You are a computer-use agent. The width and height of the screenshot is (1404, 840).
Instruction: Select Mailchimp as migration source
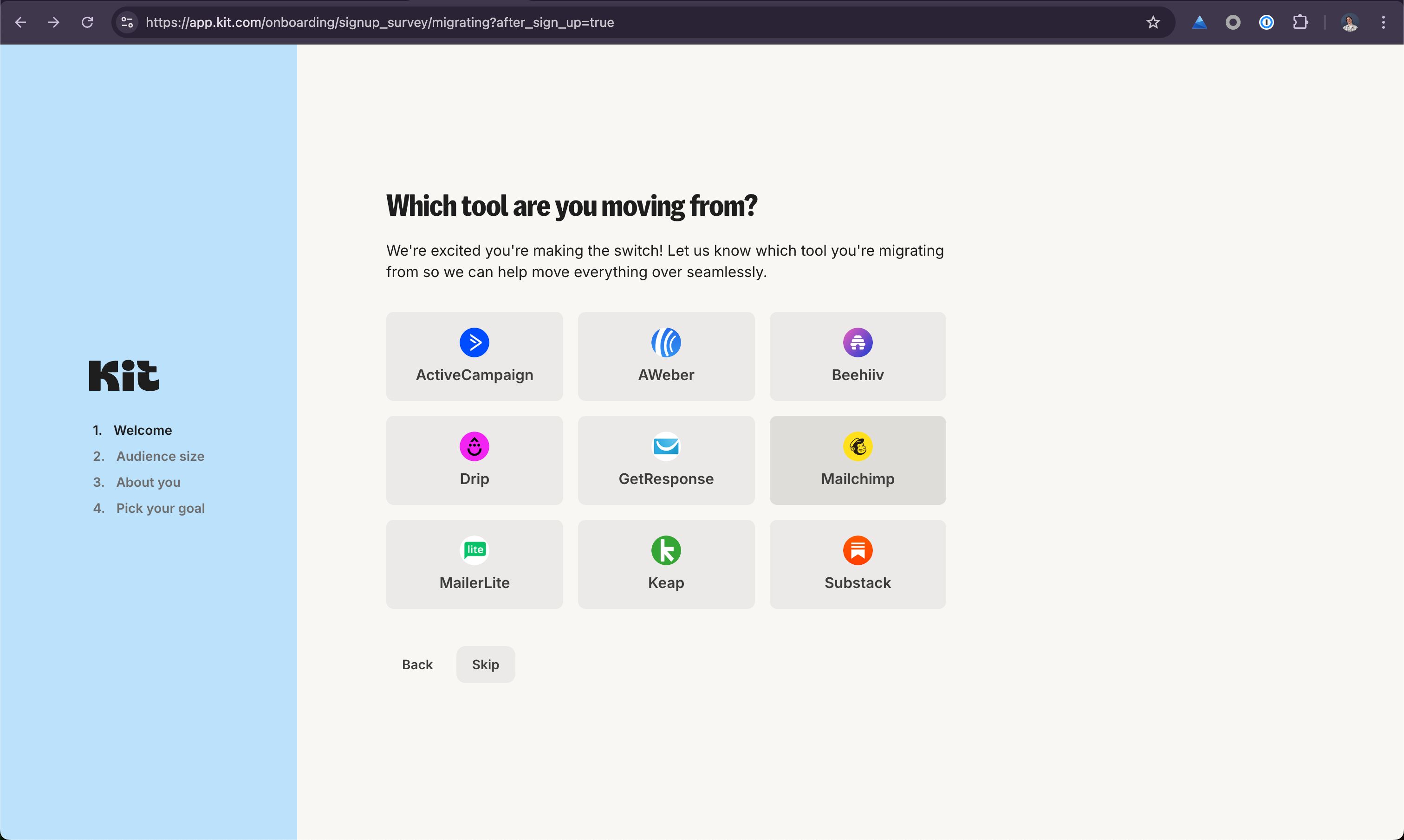pyautogui.click(x=857, y=460)
